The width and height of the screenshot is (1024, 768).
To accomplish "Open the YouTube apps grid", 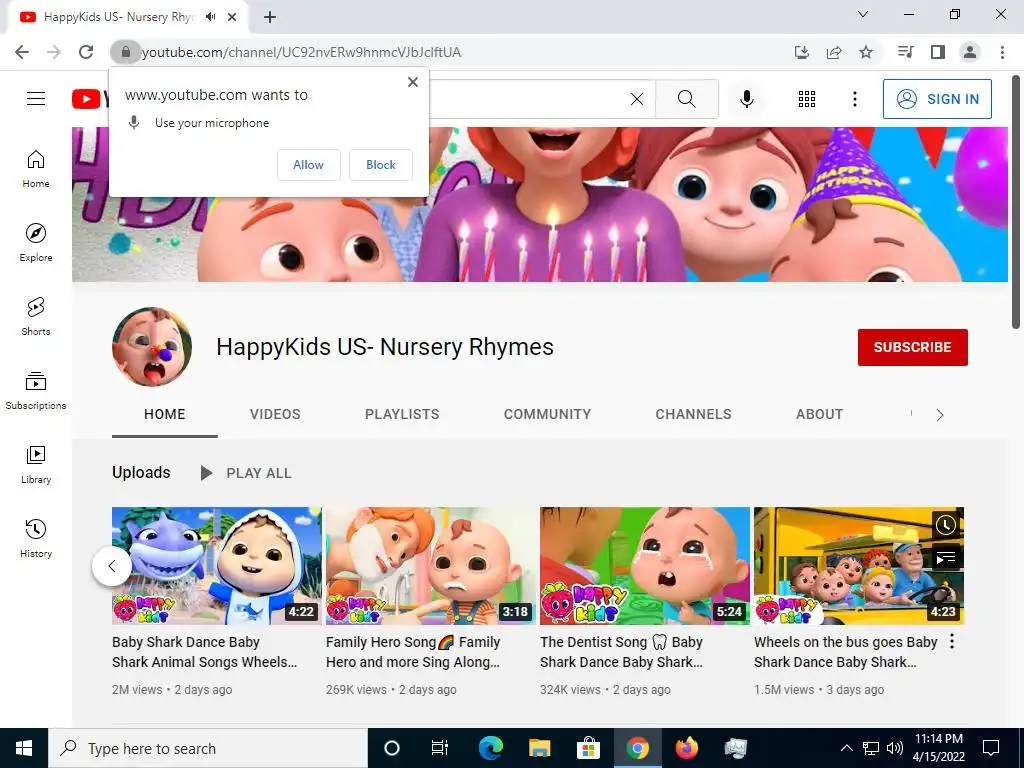I will (807, 99).
